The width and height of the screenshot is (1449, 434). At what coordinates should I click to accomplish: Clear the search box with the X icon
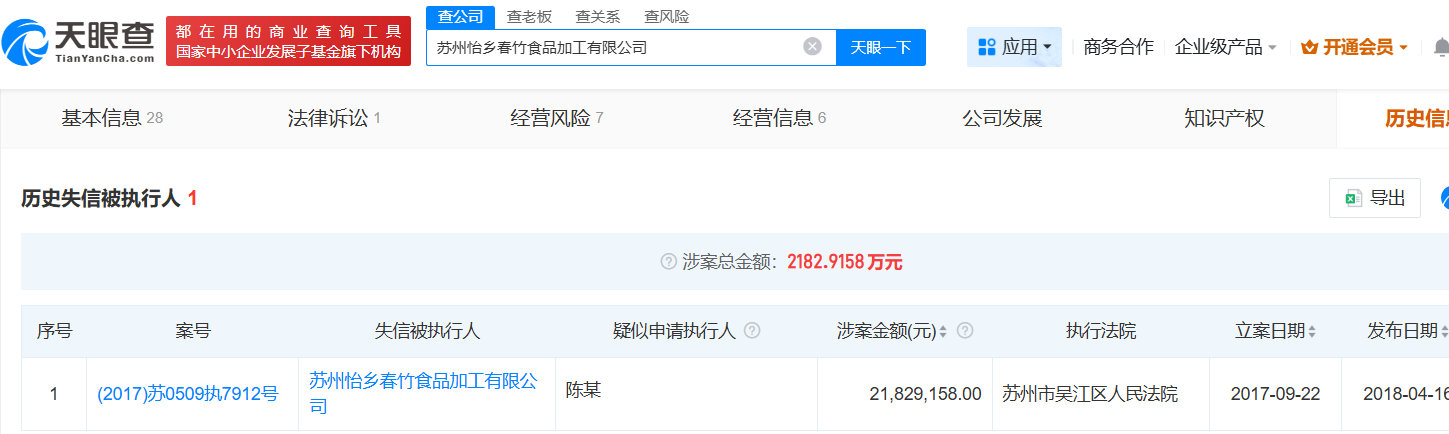812,47
